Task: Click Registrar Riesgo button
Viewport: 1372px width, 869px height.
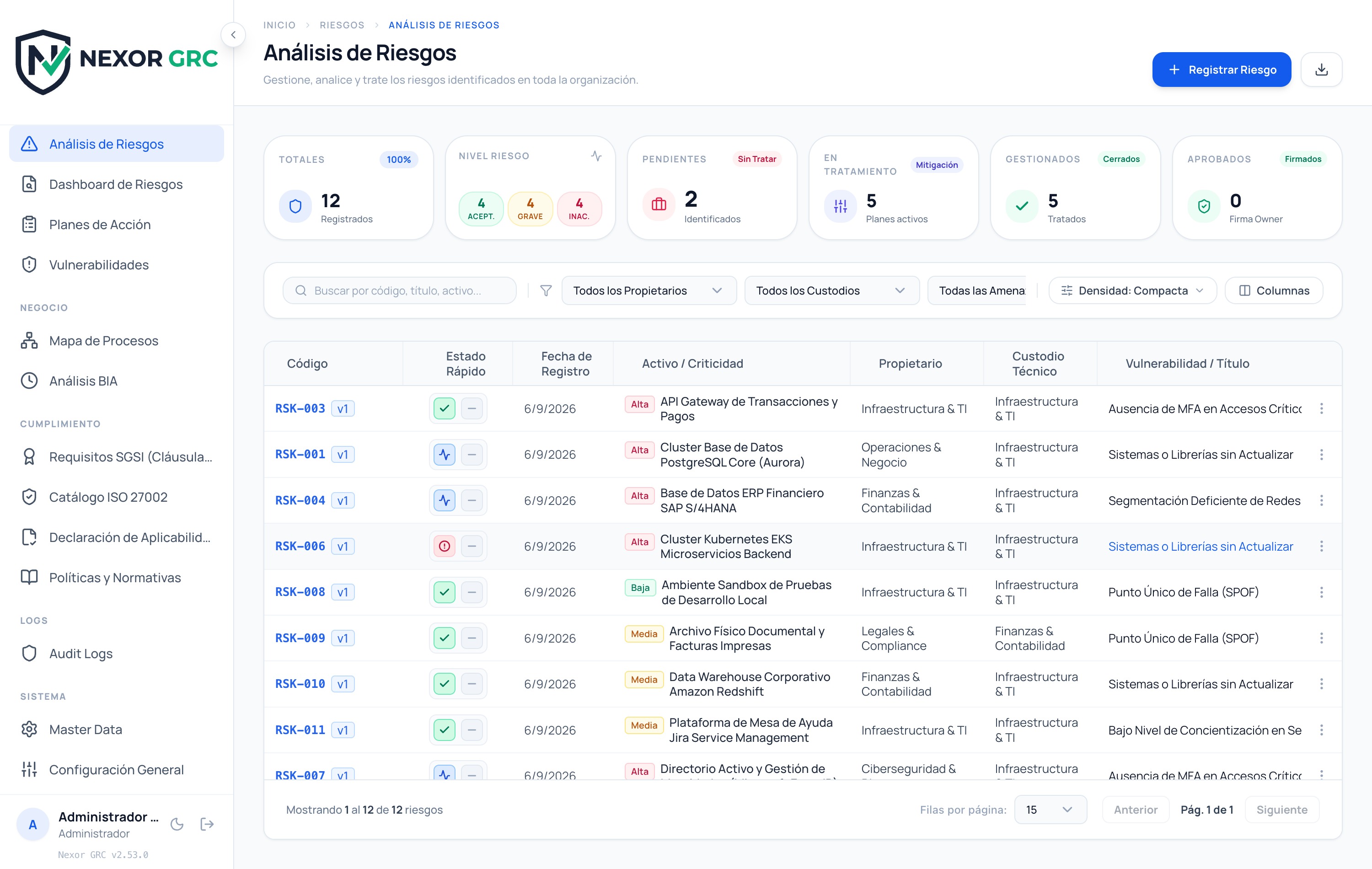Action: point(1222,70)
